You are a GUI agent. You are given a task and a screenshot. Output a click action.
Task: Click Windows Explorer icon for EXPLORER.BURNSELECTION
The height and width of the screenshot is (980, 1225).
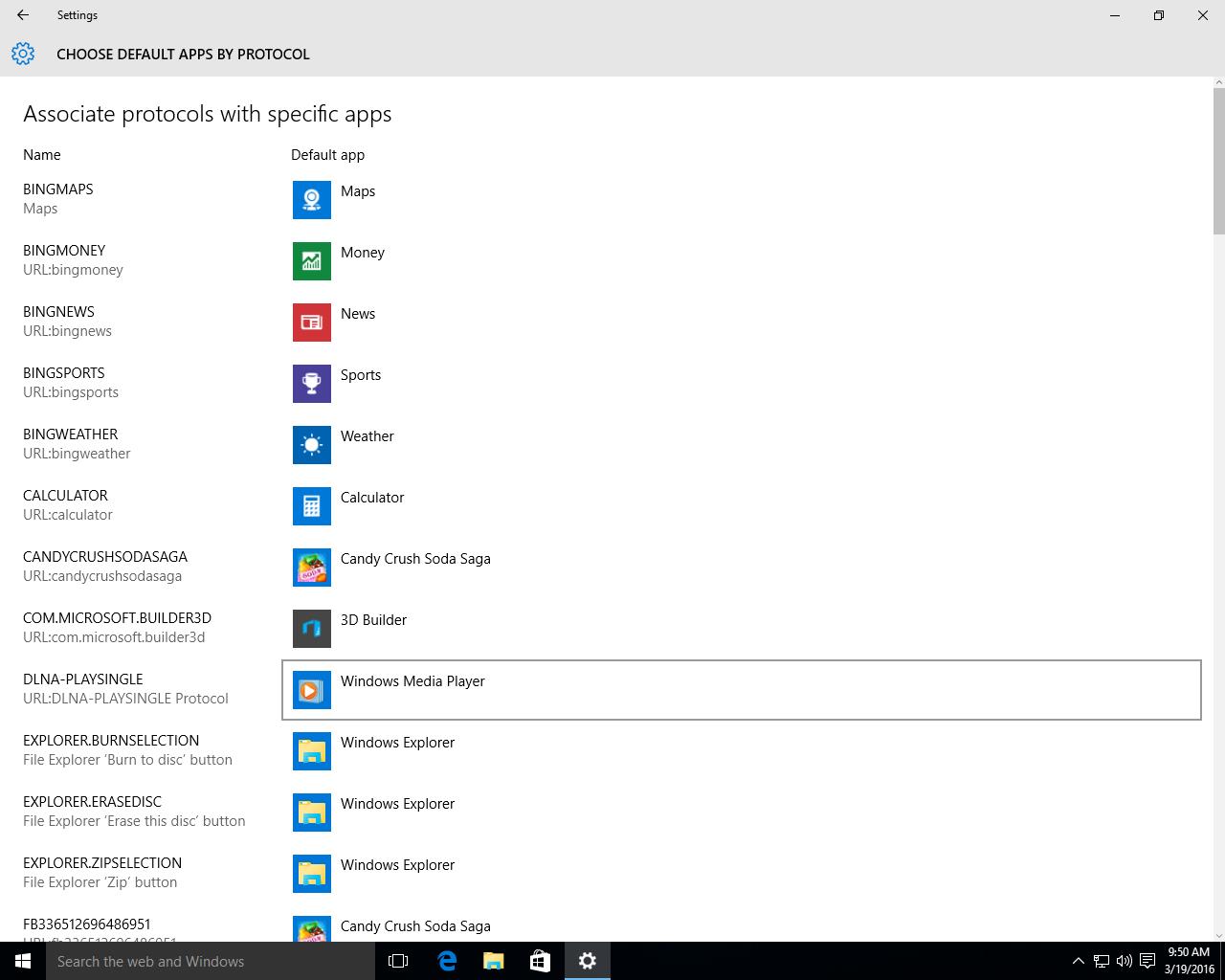click(x=312, y=750)
